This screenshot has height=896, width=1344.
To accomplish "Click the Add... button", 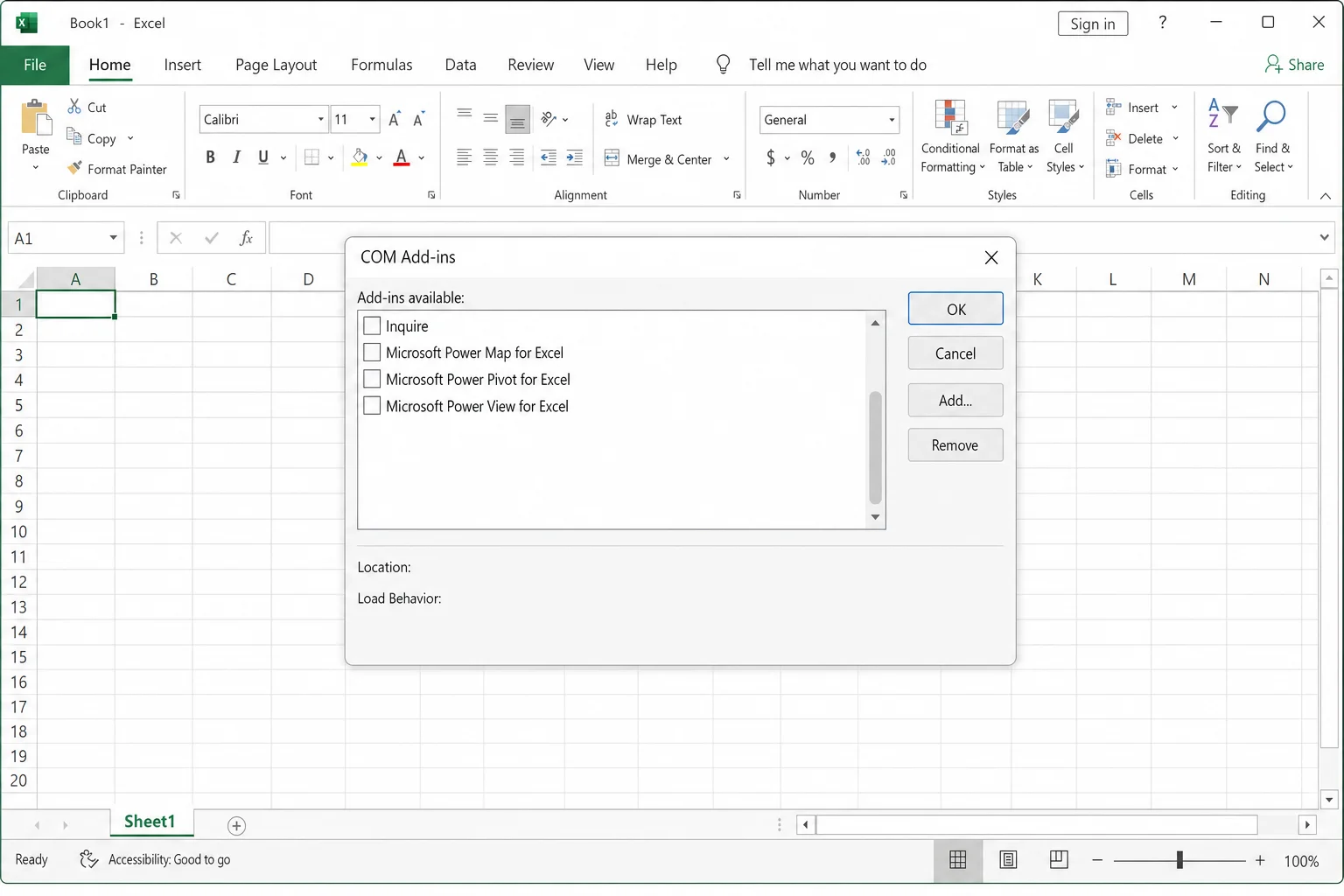I will click(955, 400).
